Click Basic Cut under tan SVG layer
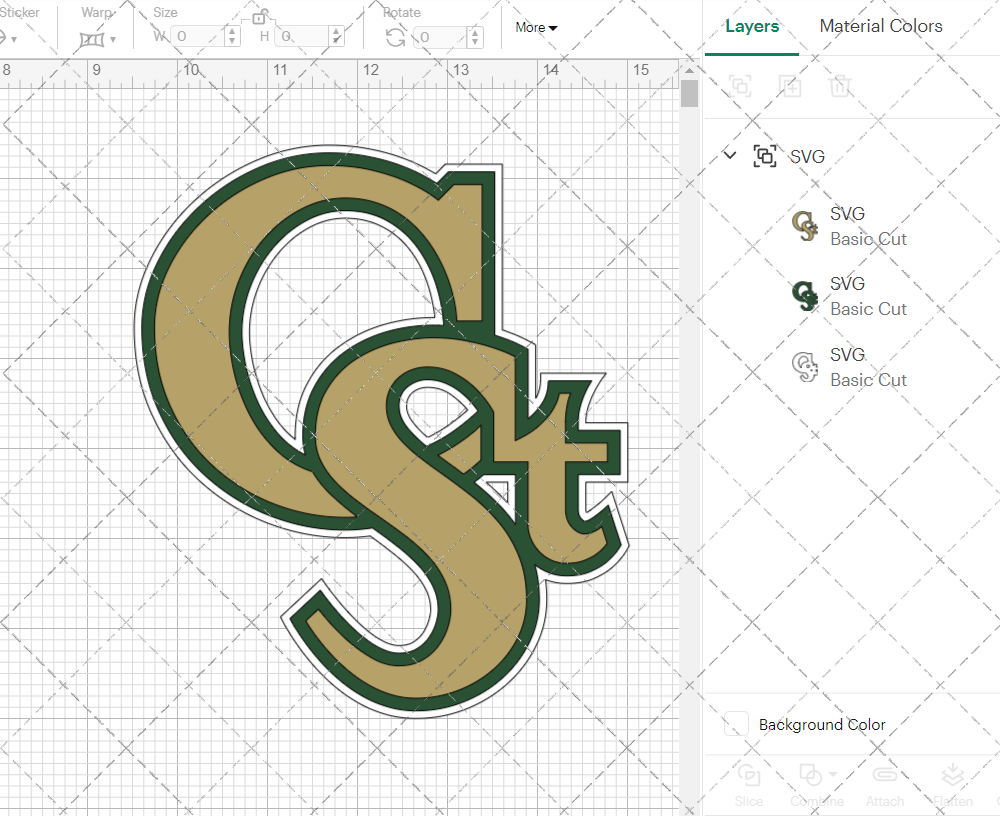This screenshot has height=816, width=1000. (868, 239)
